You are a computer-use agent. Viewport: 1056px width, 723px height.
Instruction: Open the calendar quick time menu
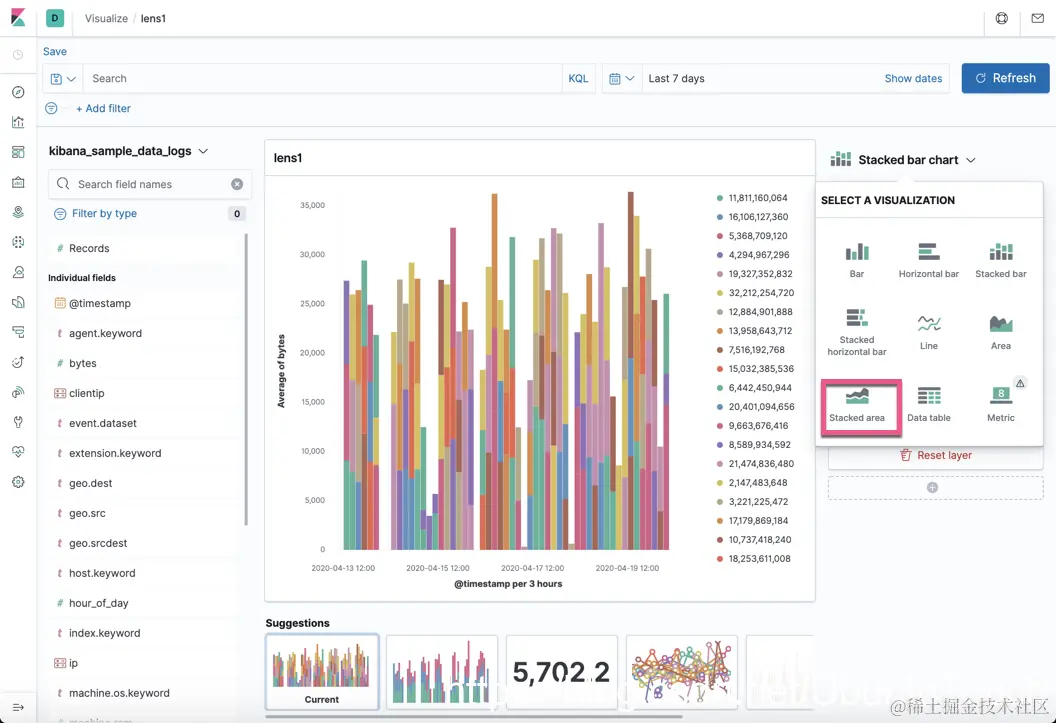click(622, 79)
